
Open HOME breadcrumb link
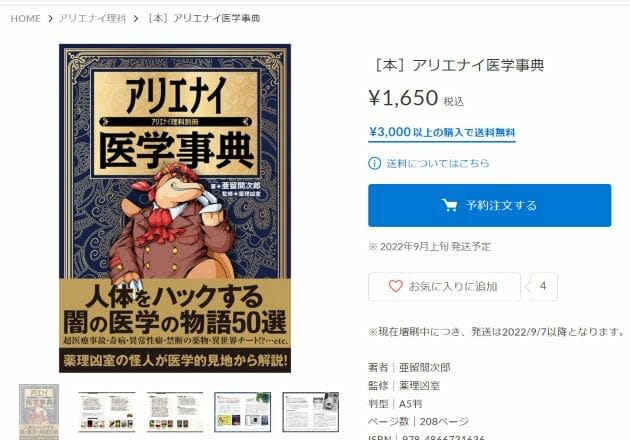coord(25,18)
